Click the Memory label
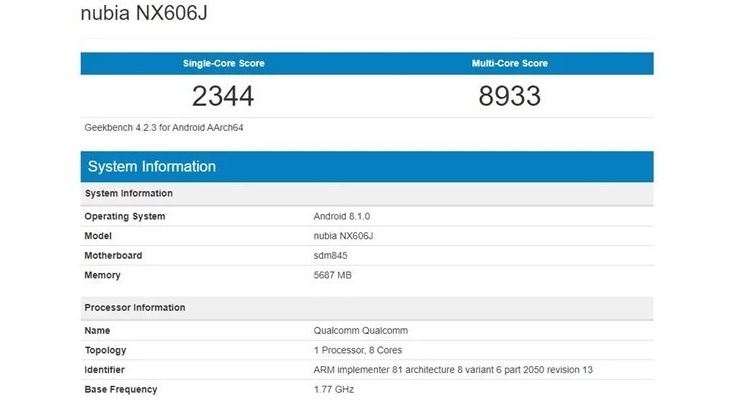The height and width of the screenshot is (400, 750). coord(102,275)
